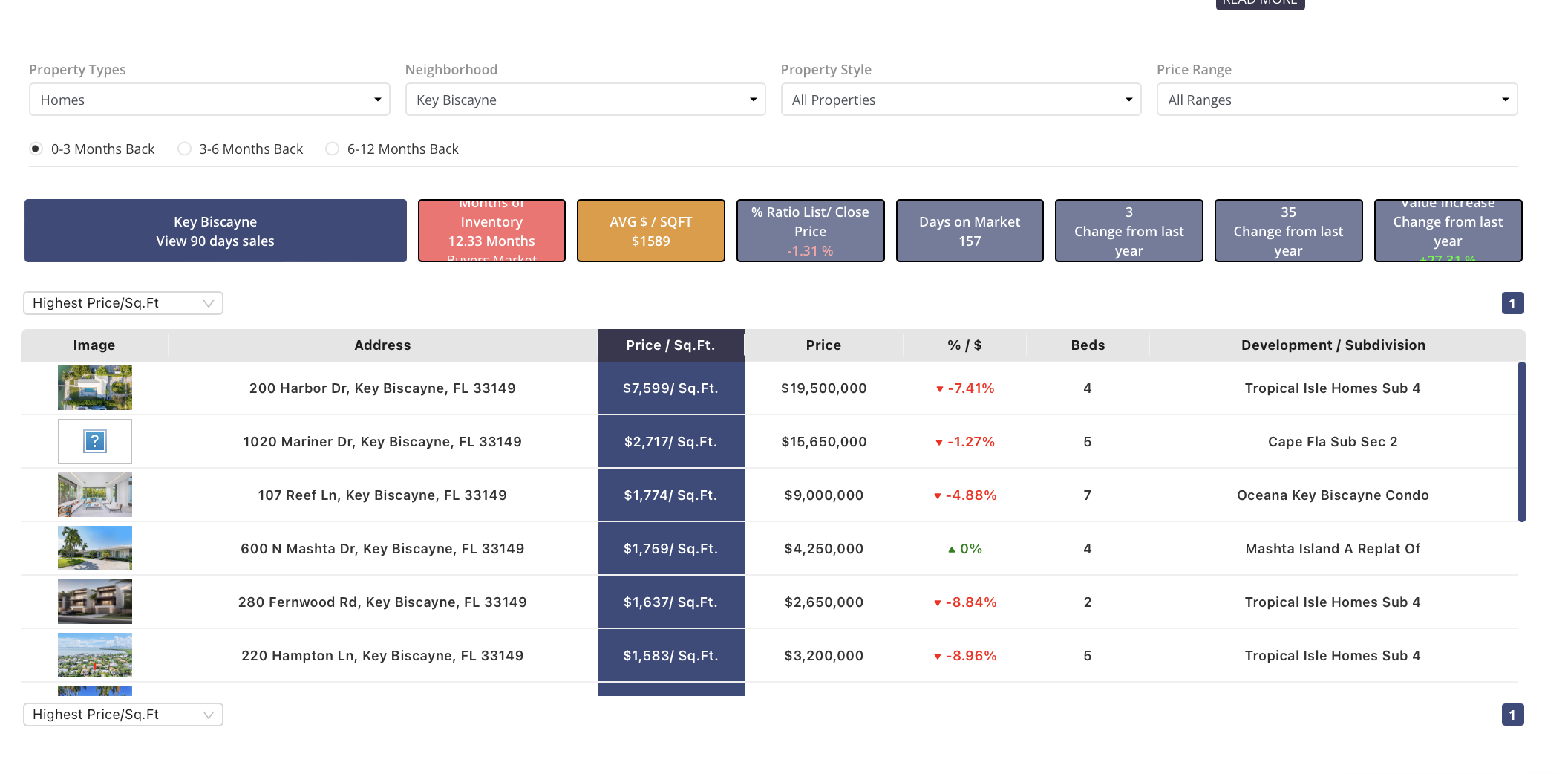
Task: Click the AVG $ / SQFT orange tile
Action: pos(651,231)
